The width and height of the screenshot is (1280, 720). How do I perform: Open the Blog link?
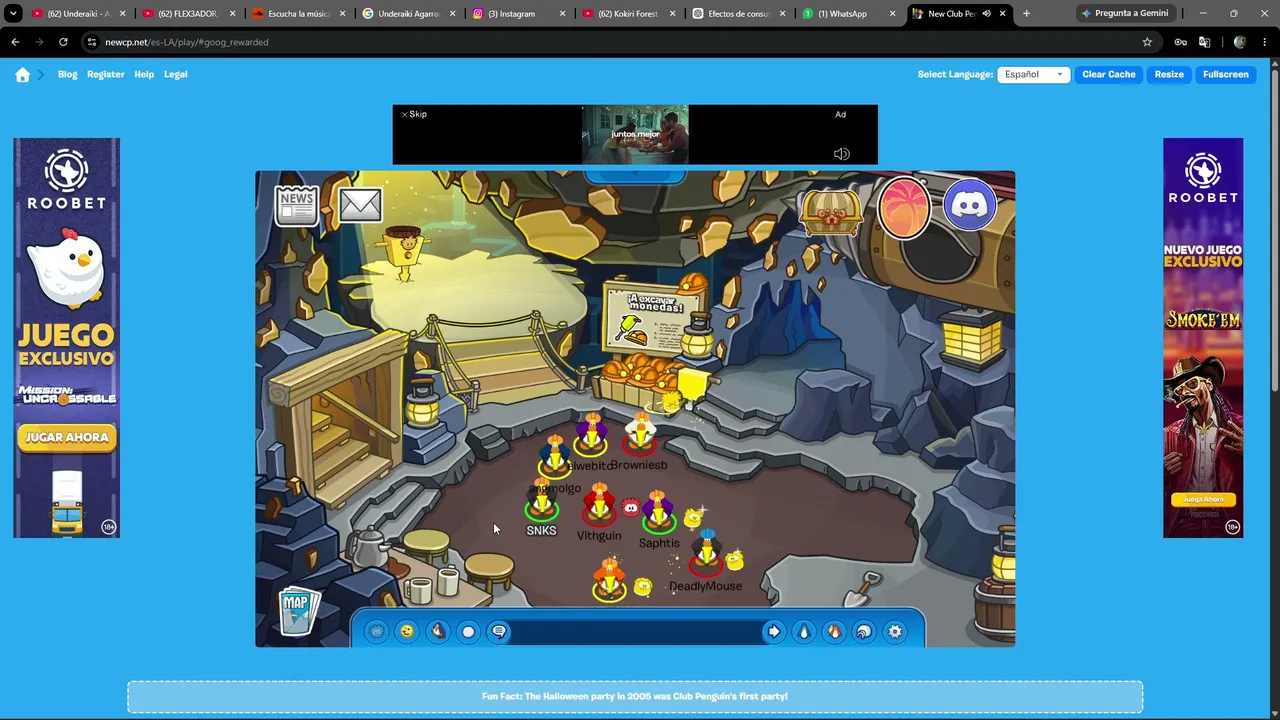[x=67, y=75]
